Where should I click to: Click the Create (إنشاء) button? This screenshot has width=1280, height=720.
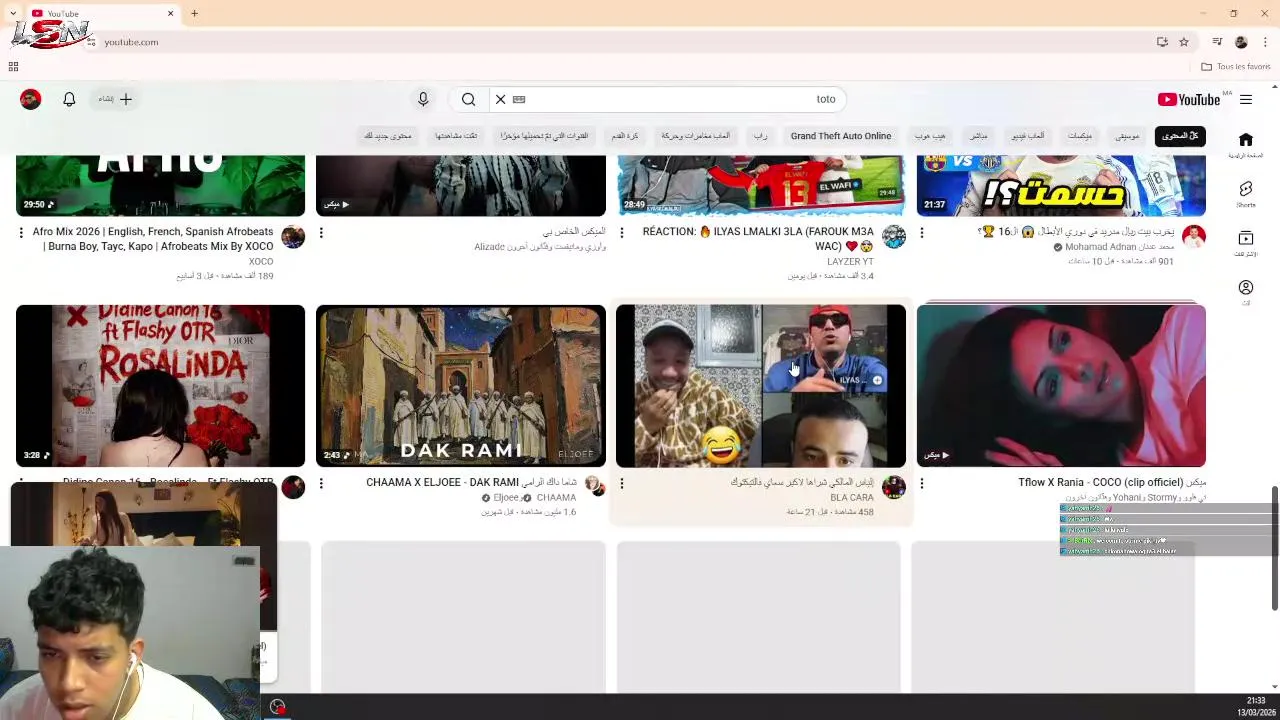[115, 99]
